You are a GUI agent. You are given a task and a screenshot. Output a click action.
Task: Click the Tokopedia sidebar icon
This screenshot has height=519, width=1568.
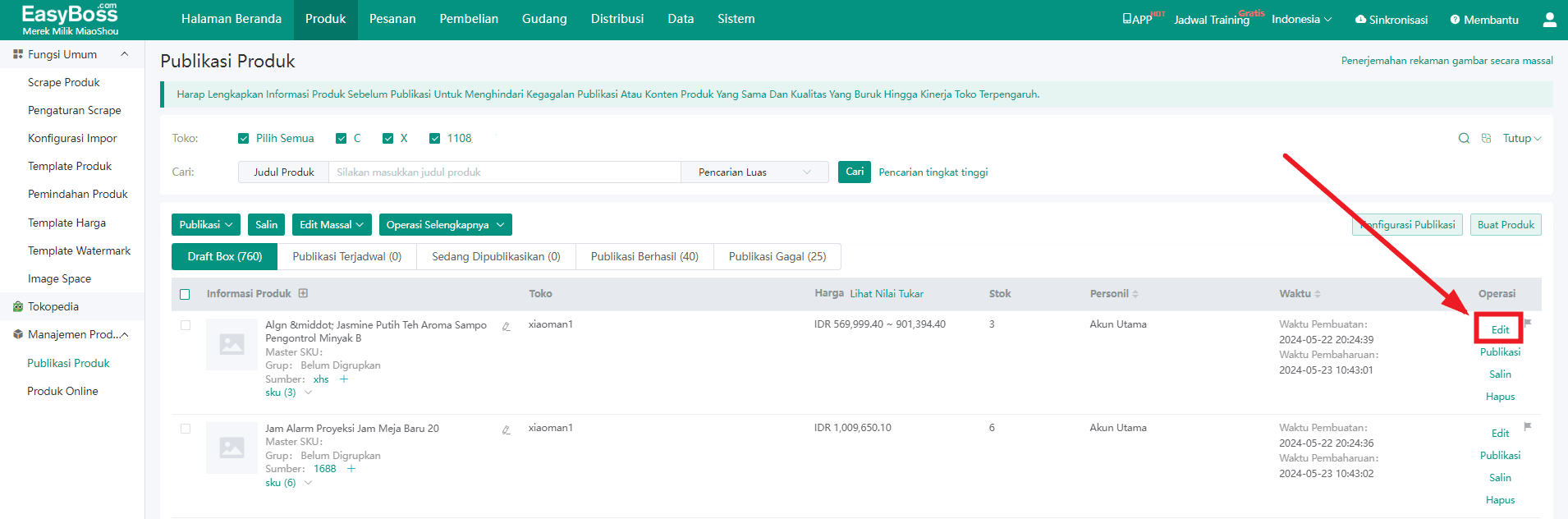(x=18, y=306)
